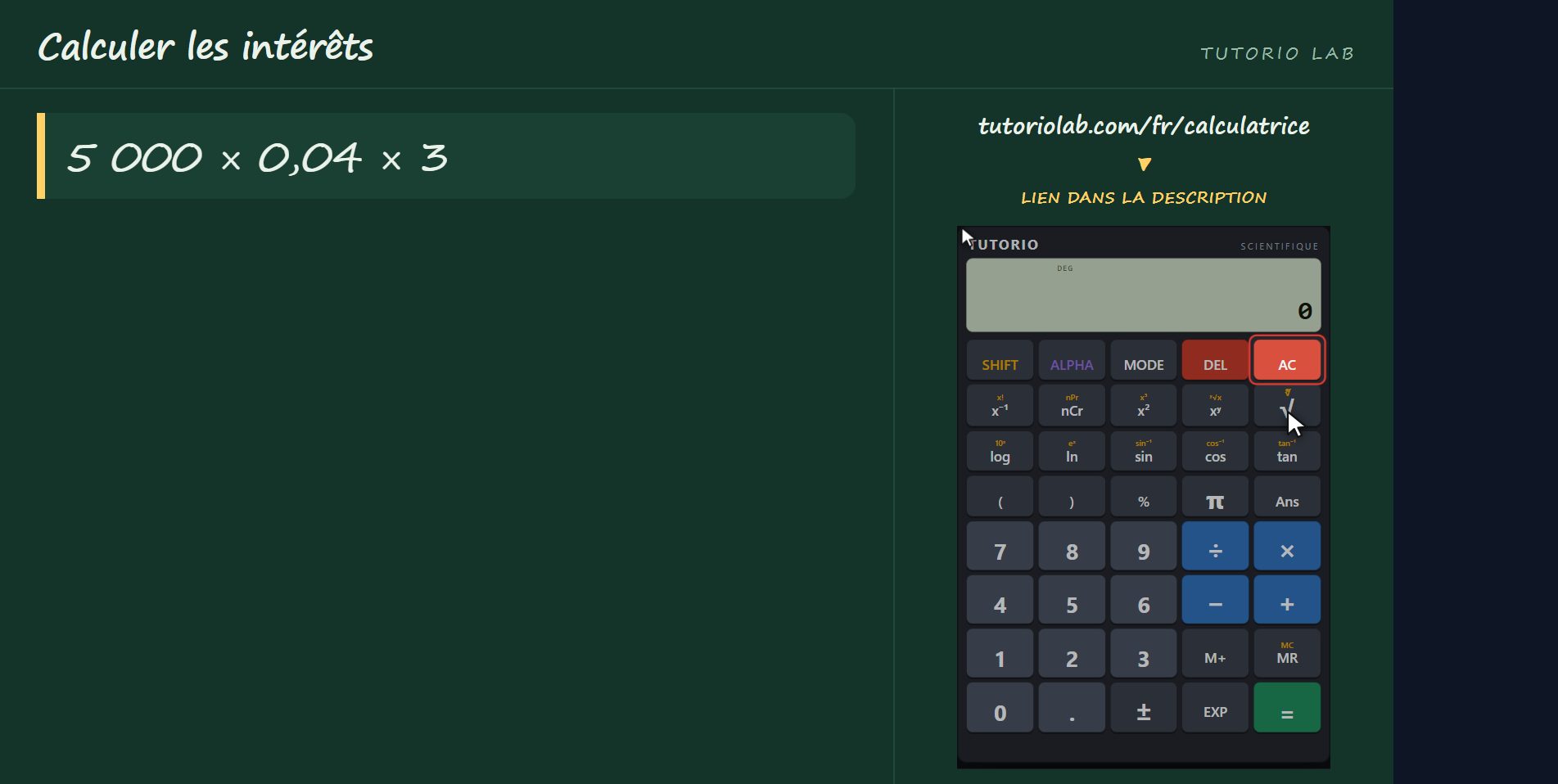Click the plus operator key

1287,599
